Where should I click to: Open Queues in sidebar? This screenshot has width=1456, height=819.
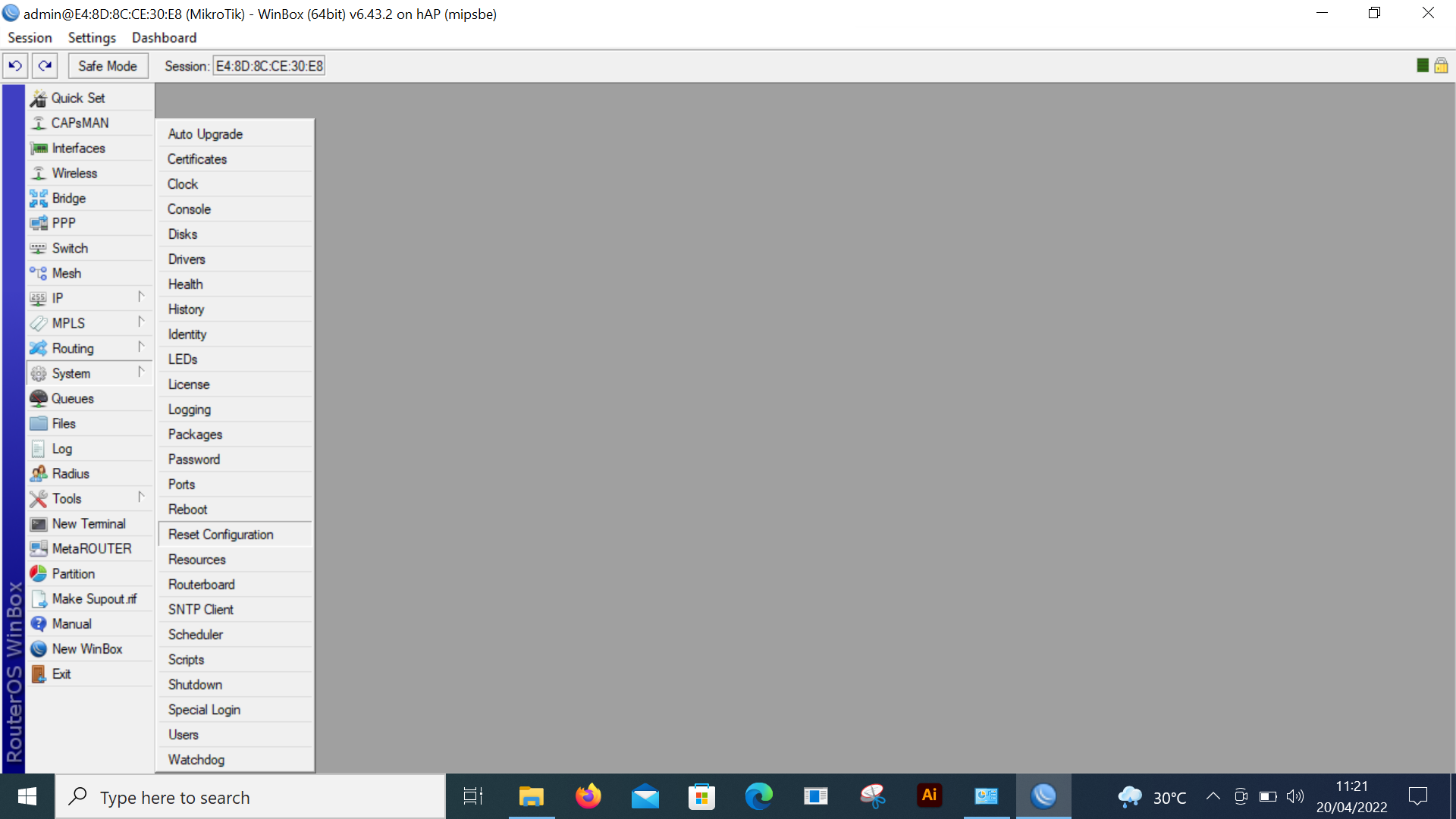click(x=90, y=398)
